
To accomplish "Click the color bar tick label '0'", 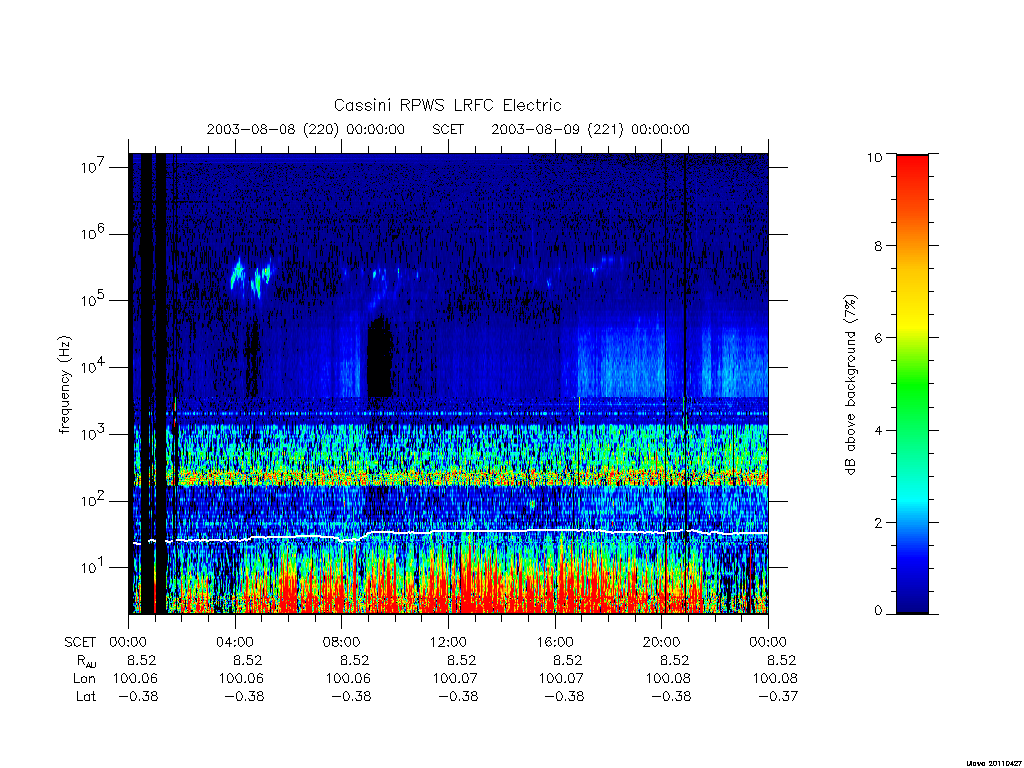I will point(878,611).
